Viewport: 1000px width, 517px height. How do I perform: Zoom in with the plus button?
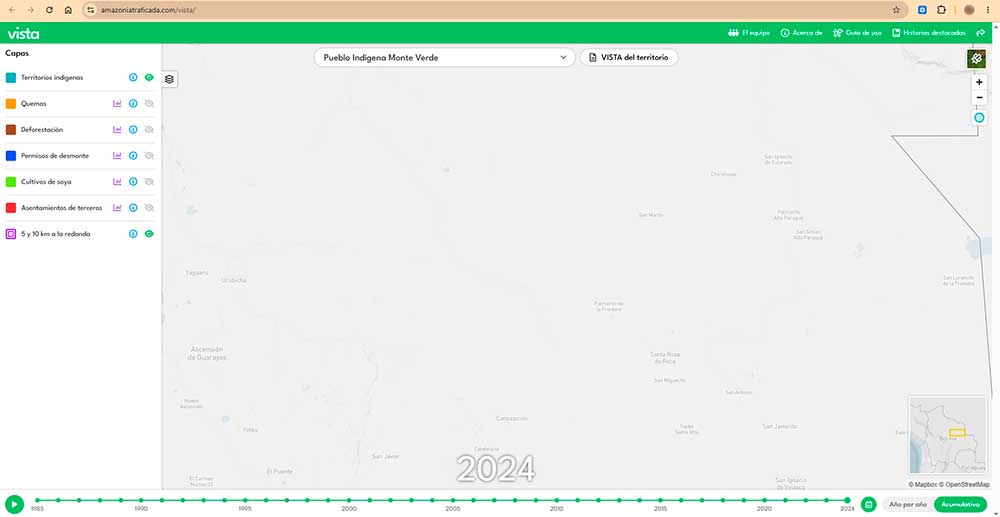[x=980, y=82]
